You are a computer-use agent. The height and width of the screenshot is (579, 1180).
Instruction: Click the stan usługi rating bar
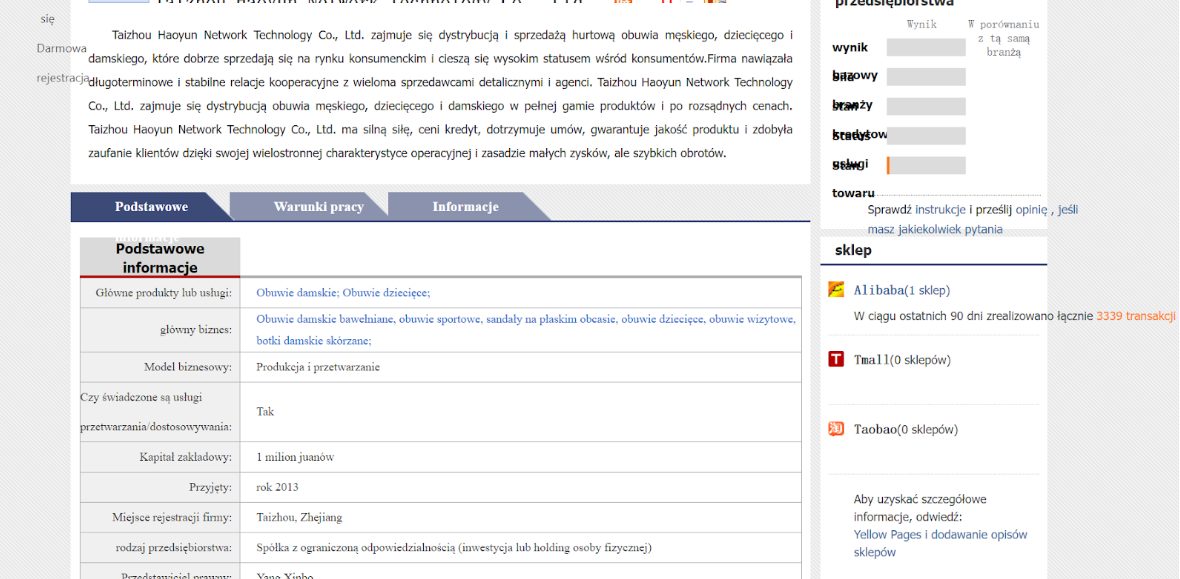pos(926,166)
